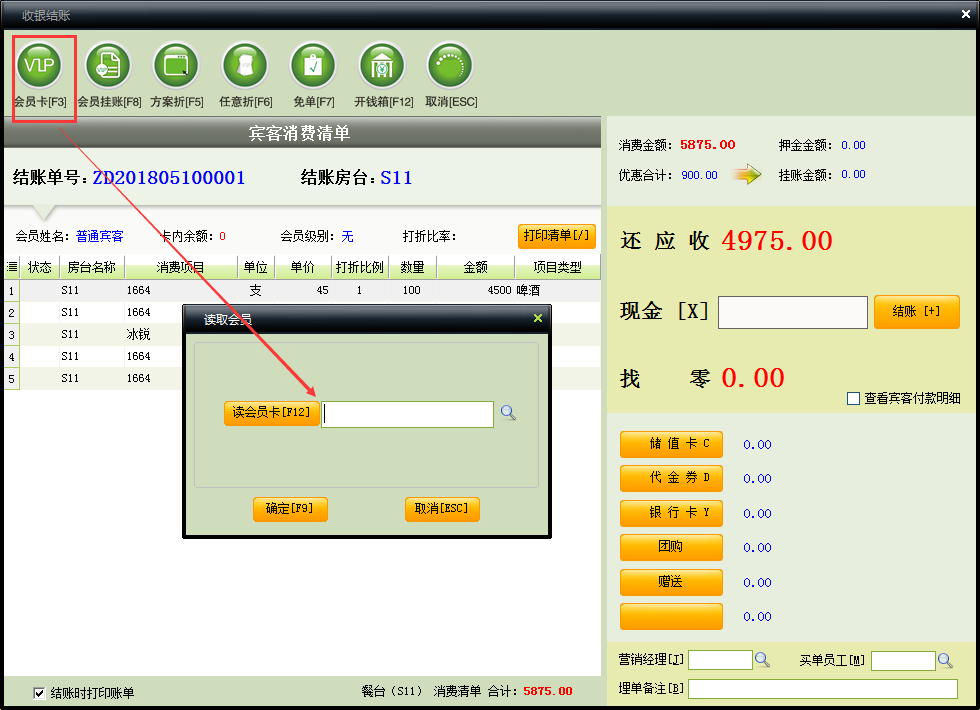Select the 储值卡 C payment button
The width and height of the screenshot is (980, 710).
(671, 444)
